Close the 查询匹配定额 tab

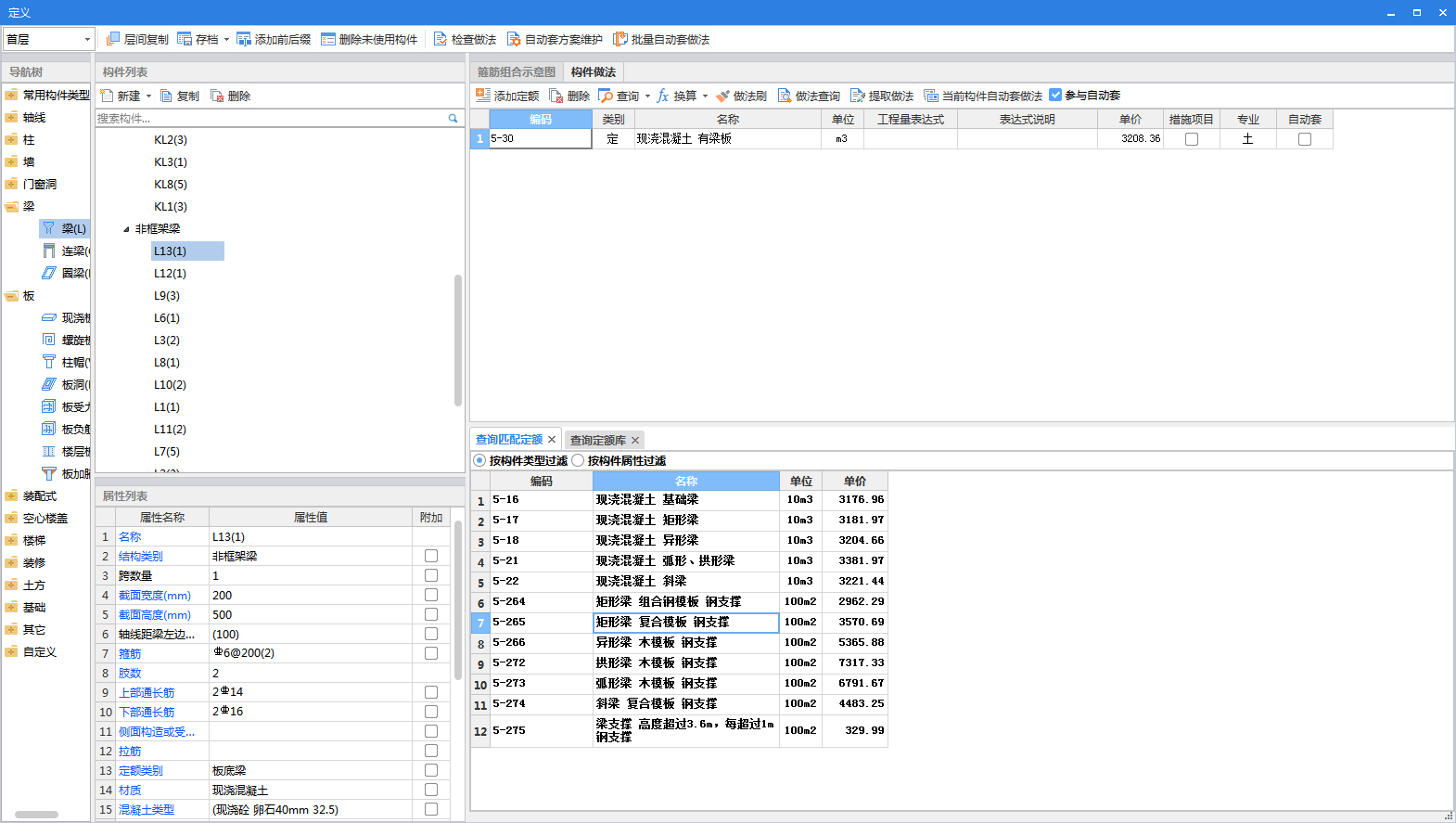pos(552,440)
